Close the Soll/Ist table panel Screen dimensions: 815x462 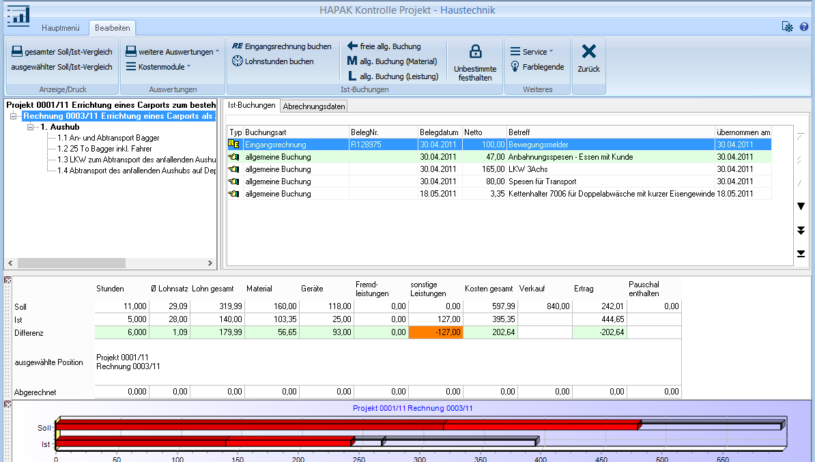coord(7,280)
